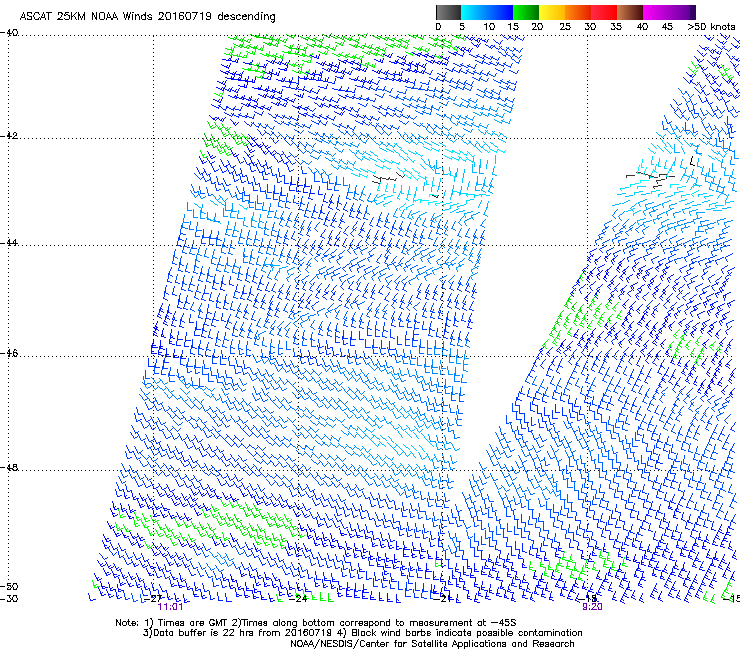Click the gray 0-5 knots color segment

pos(448,12)
